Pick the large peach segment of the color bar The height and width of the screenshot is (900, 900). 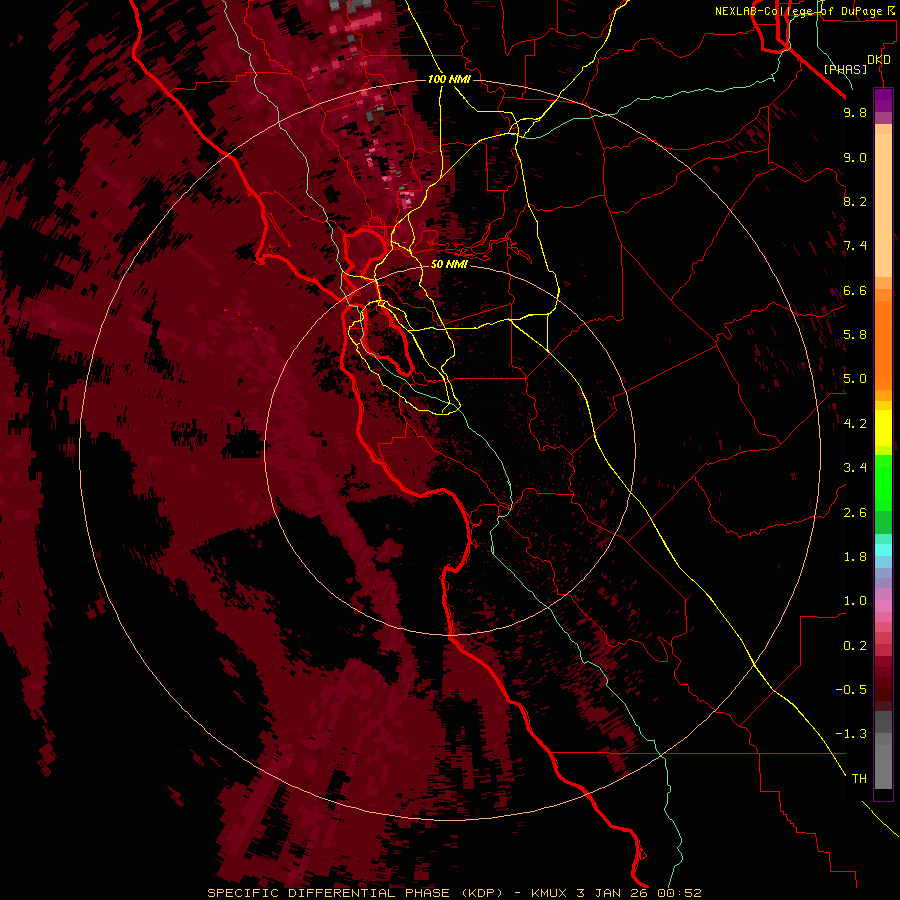point(883,205)
